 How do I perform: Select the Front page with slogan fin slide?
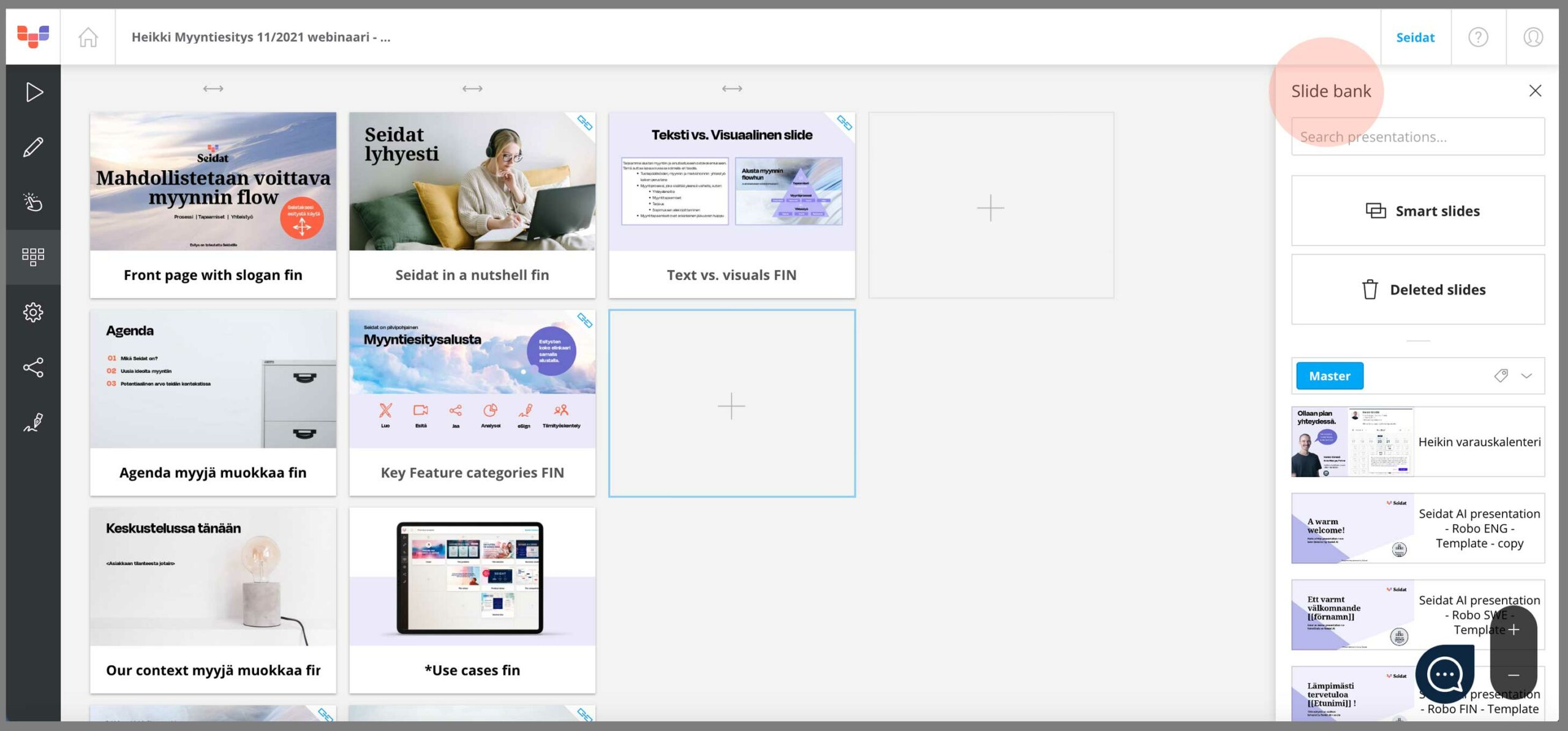click(213, 205)
